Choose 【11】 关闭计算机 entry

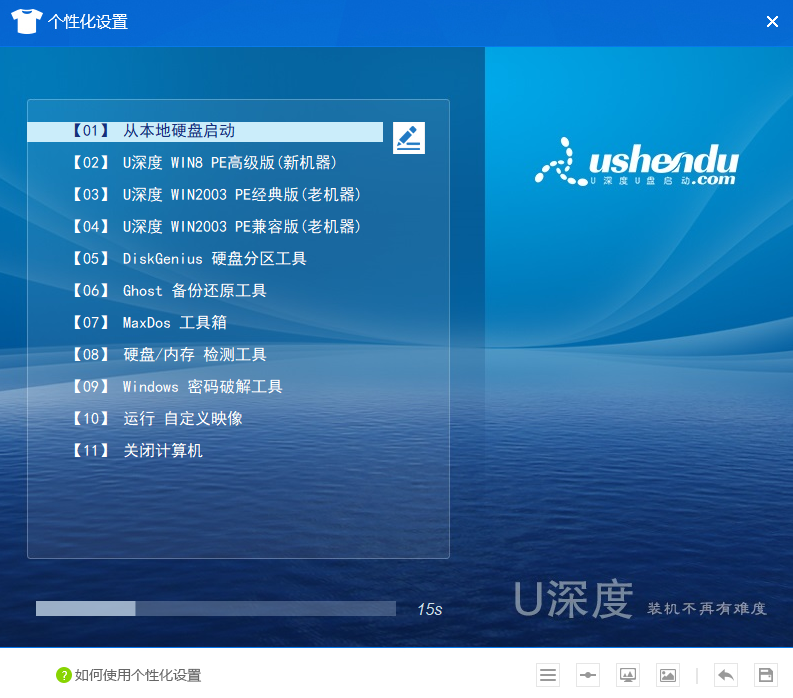pyautogui.click(x=137, y=451)
